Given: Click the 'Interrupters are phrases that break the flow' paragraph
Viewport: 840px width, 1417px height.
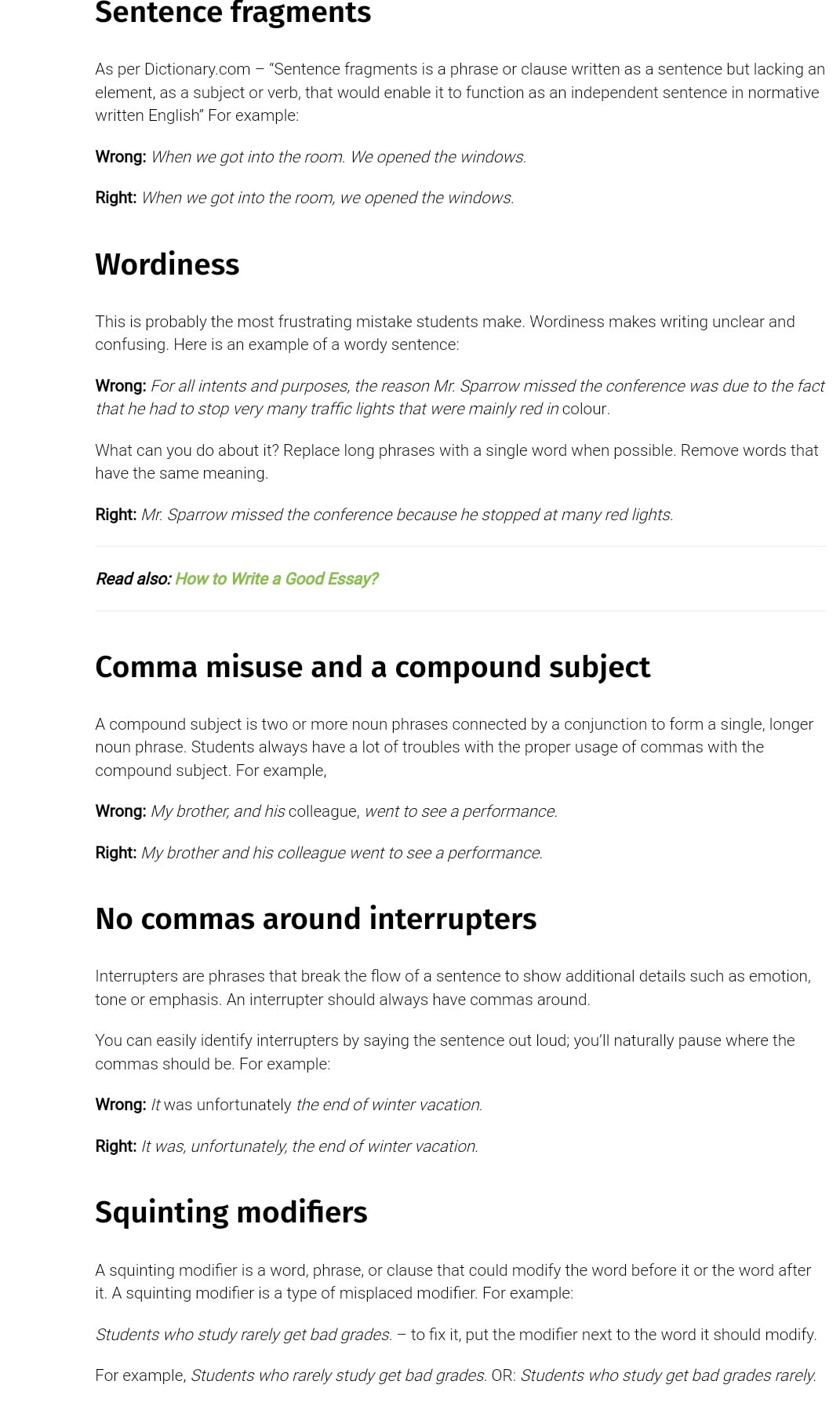Looking at the screenshot, I should (x=453, y=988).
